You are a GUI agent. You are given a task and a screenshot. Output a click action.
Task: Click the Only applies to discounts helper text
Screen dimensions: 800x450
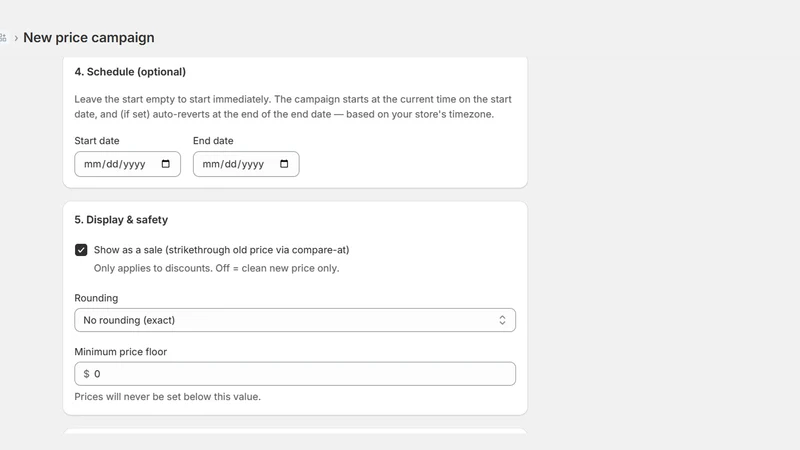click(x=216, y=268)
